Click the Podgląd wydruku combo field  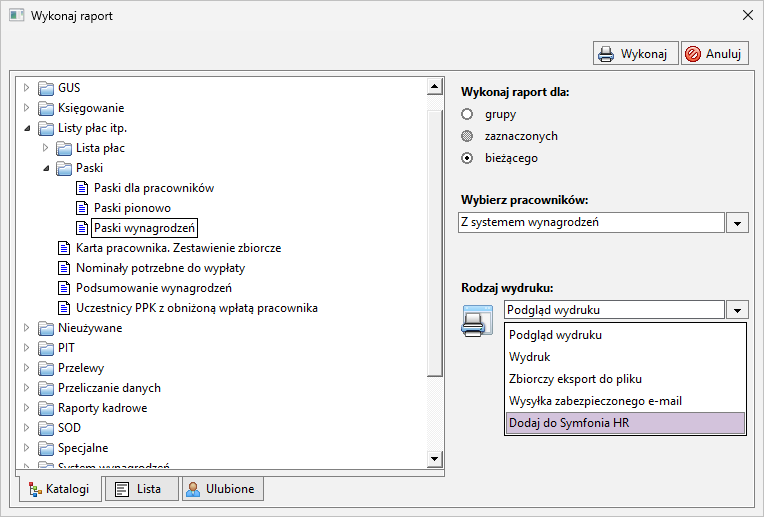pyautogui.click(x=614, y=310)
